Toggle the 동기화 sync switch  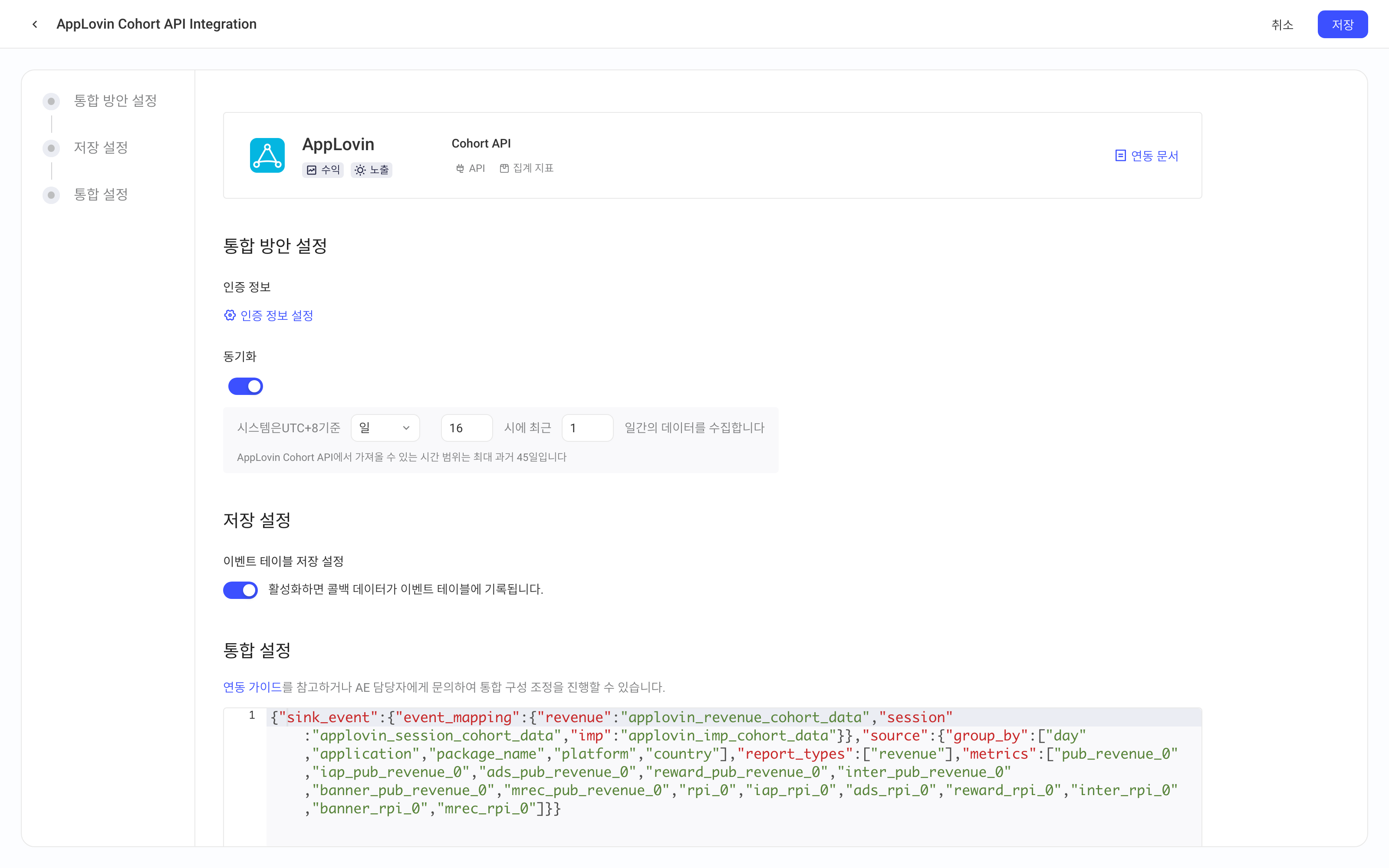point(245,386)
